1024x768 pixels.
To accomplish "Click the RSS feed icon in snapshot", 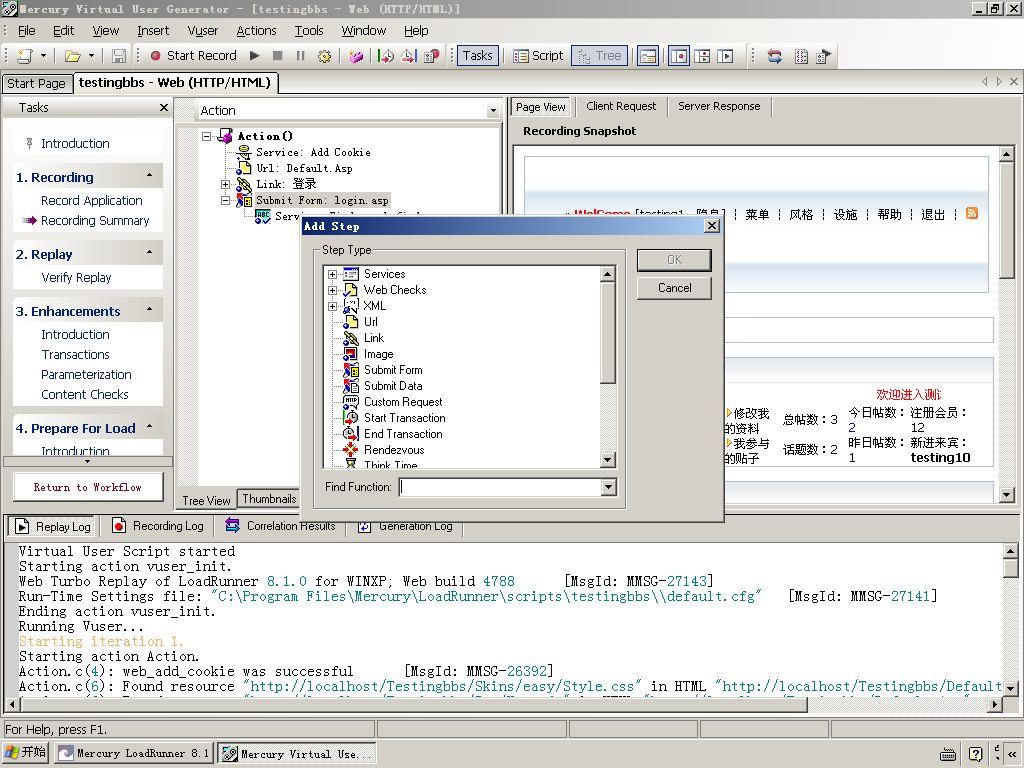I will [972, 214].
